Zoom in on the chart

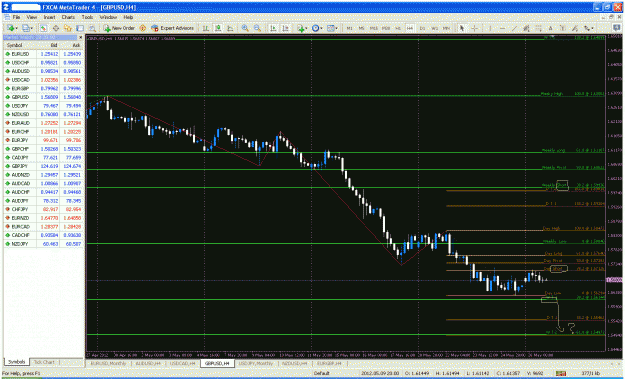[245, 28]
